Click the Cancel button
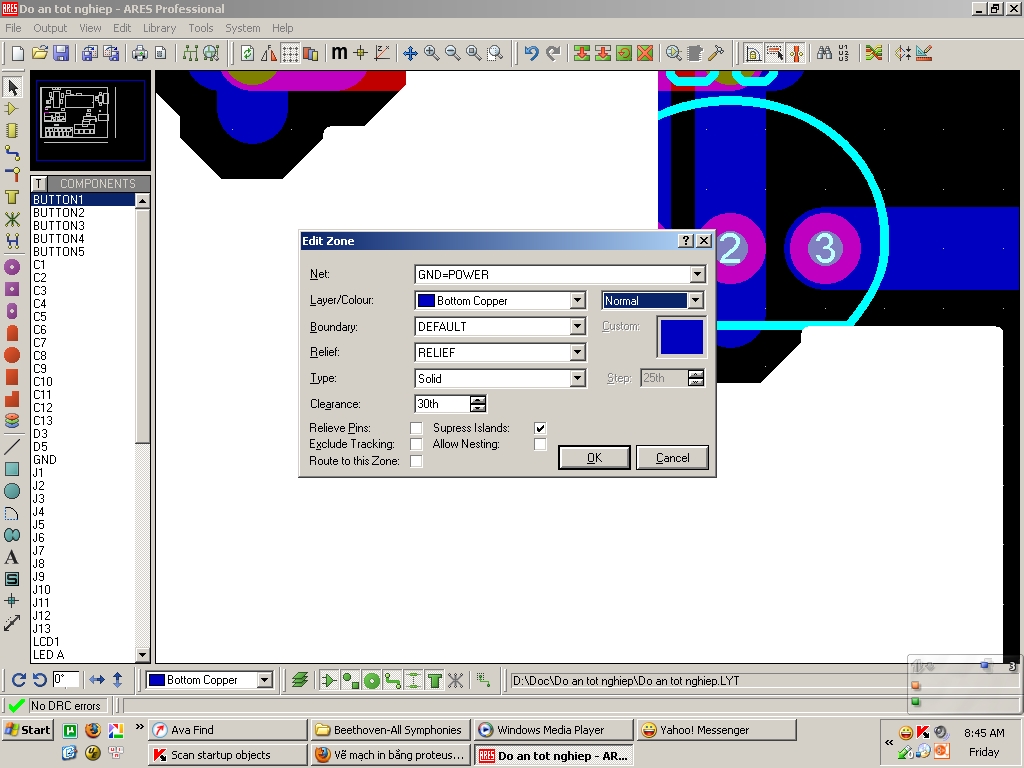Image resolution: width=1024 pixels, height=768 pixels. point(672,458)
